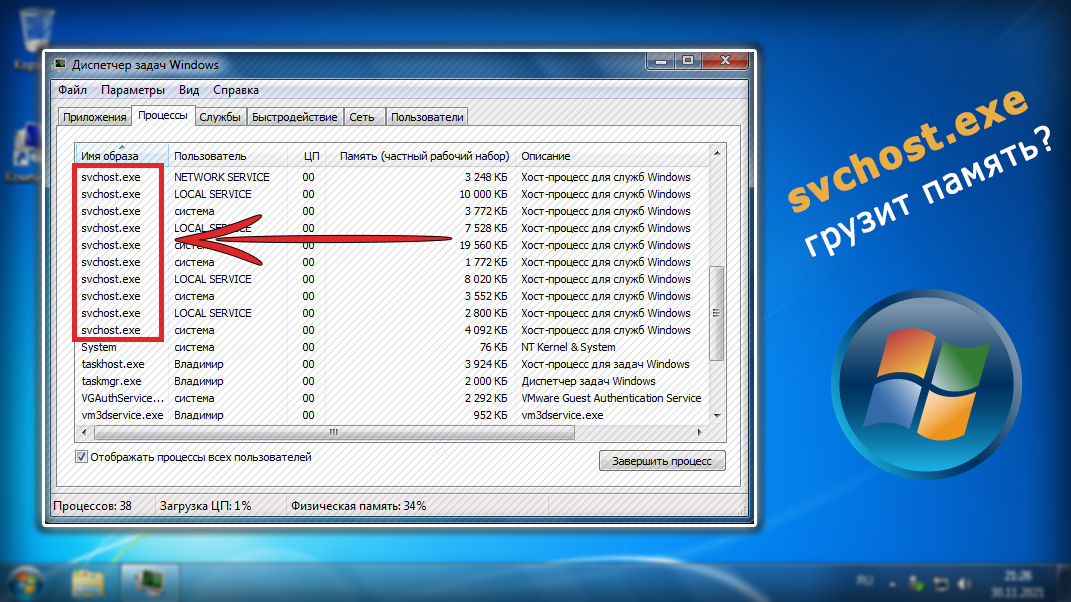The image size is (1071, 602).
Task: Switch to the Сеть tab
Action: pos(362,117)
